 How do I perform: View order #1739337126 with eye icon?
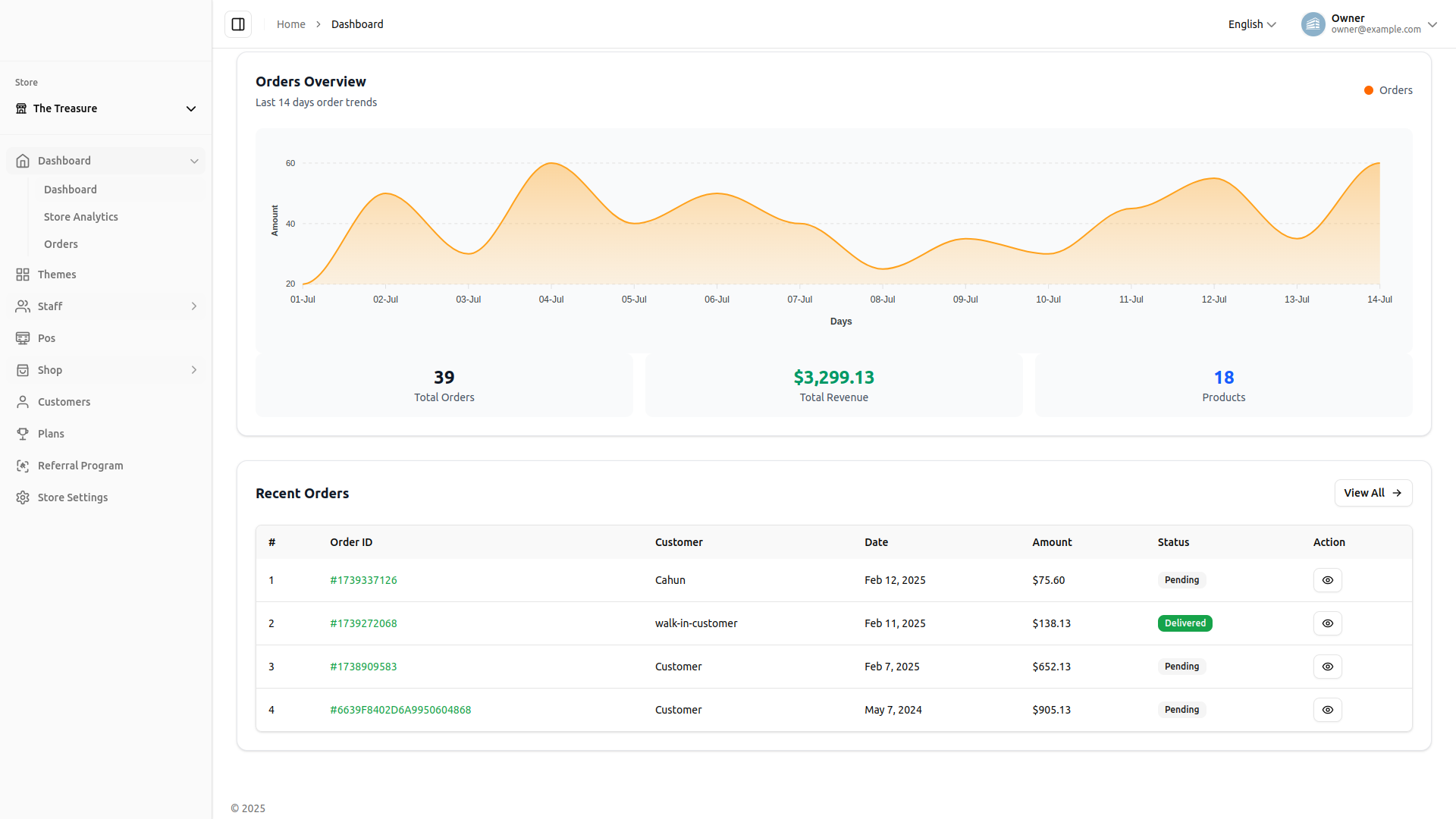point(1327,580)
